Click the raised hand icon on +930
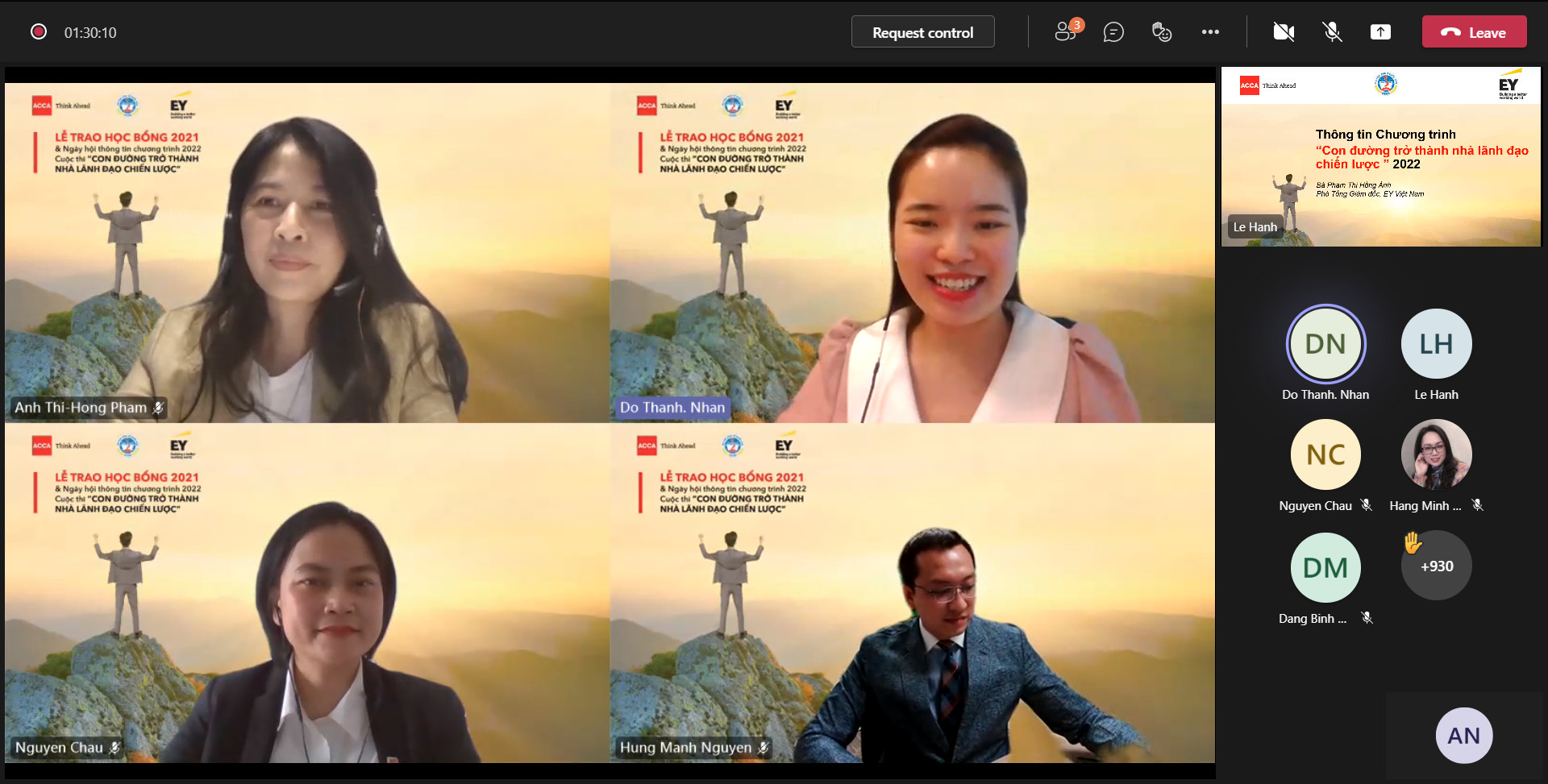 click(1413, 542)
